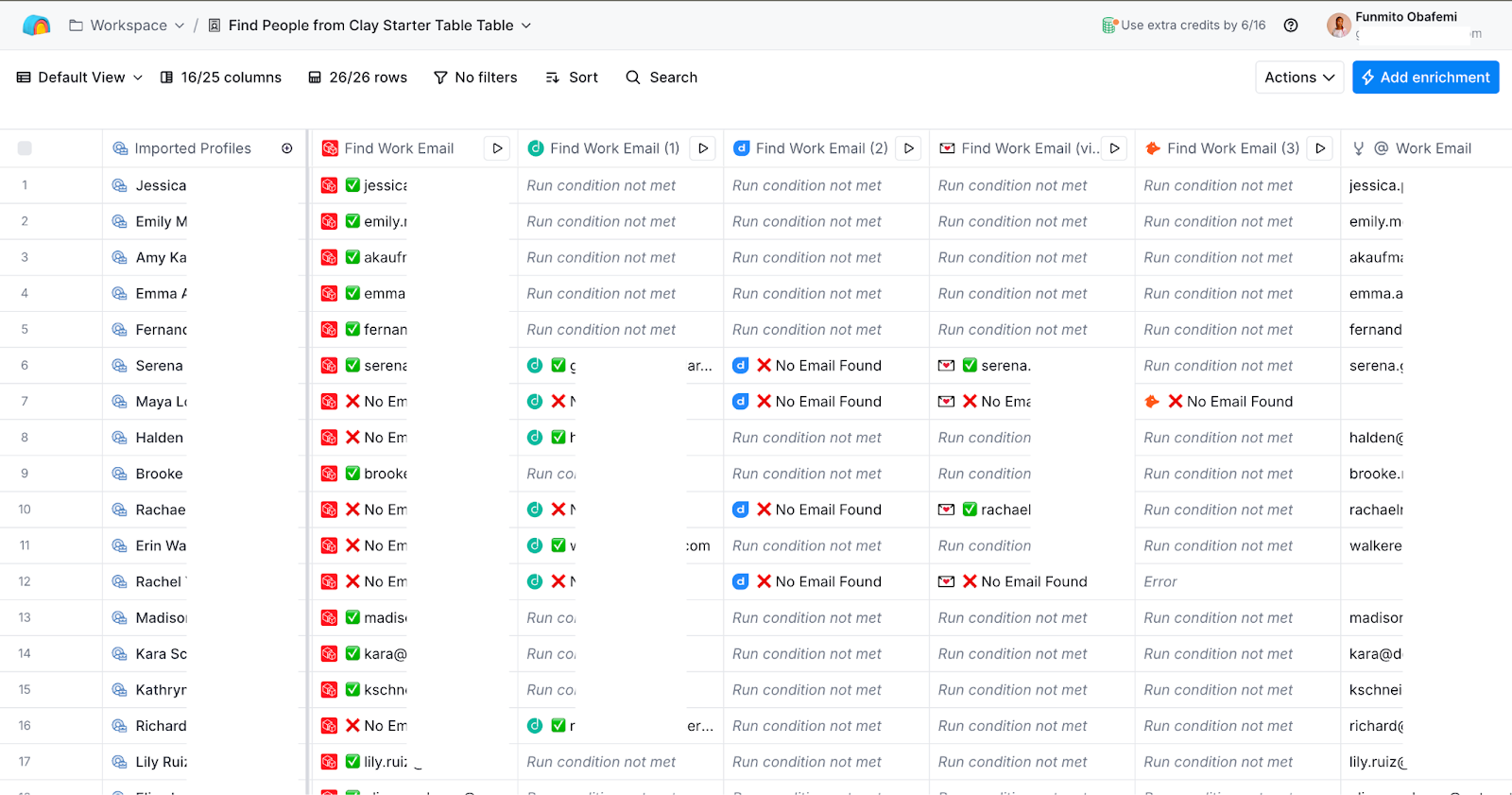1512x795 pixels.
Task: Click the Kathryr profile cell
Action: coord(204,690)
